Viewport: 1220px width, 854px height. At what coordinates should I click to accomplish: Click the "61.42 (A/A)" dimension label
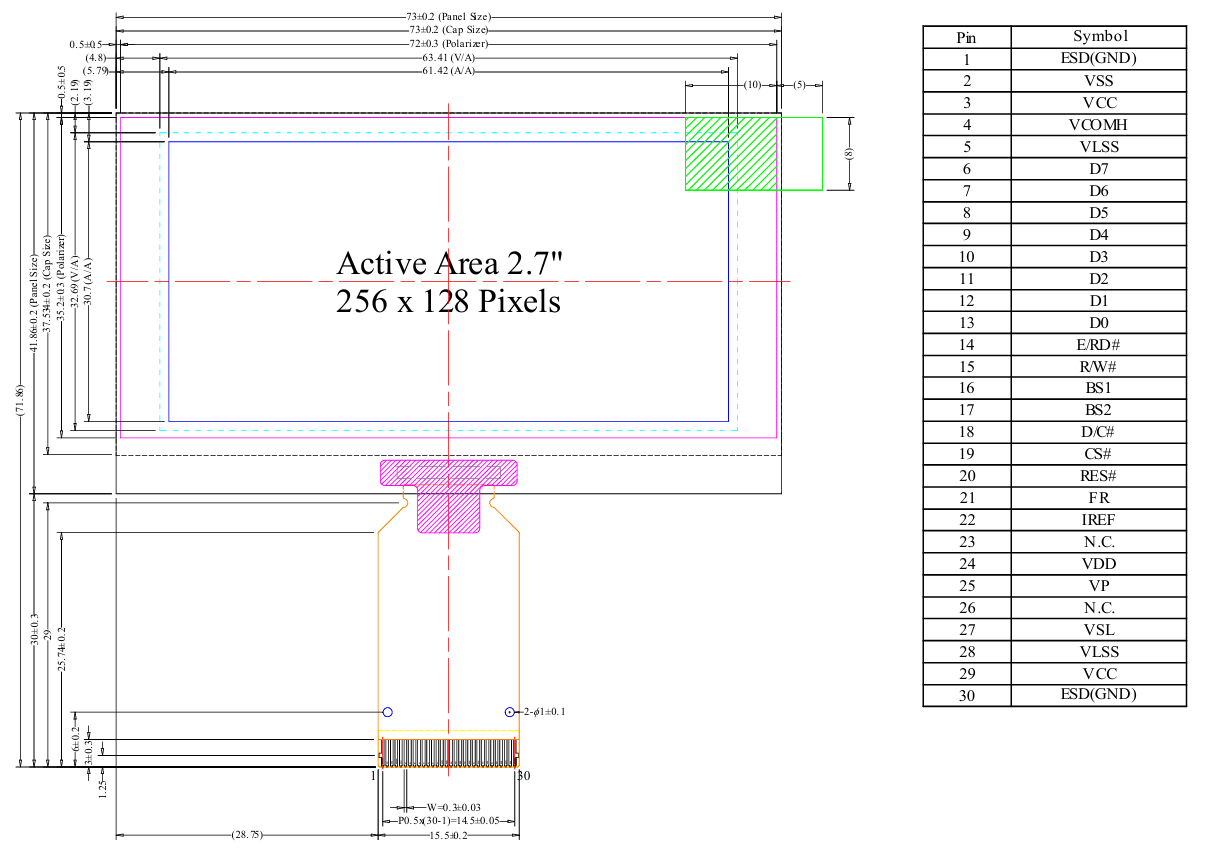[448, 71]
